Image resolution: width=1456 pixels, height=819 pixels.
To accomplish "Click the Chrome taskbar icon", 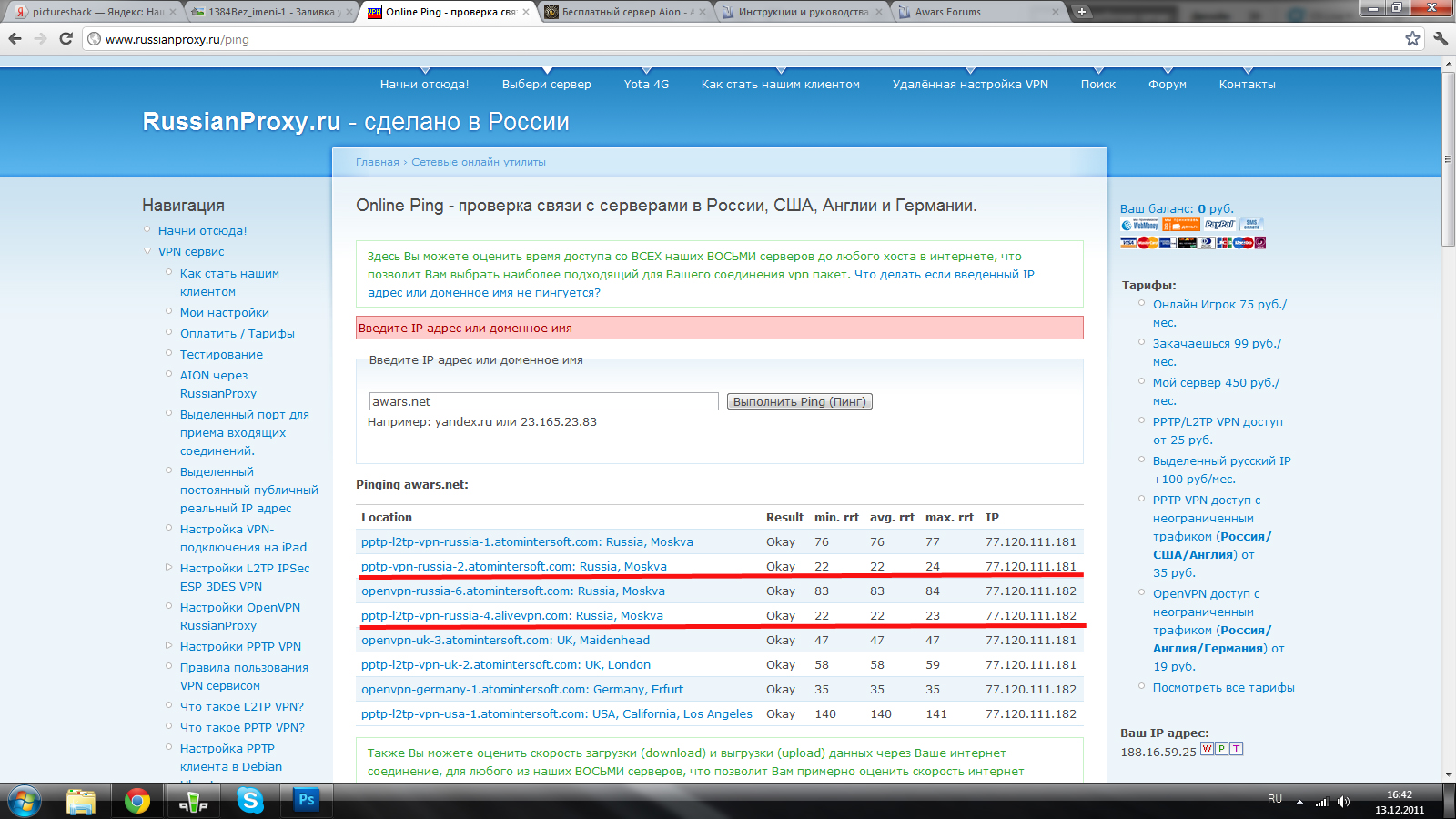I will coord(137,802).
